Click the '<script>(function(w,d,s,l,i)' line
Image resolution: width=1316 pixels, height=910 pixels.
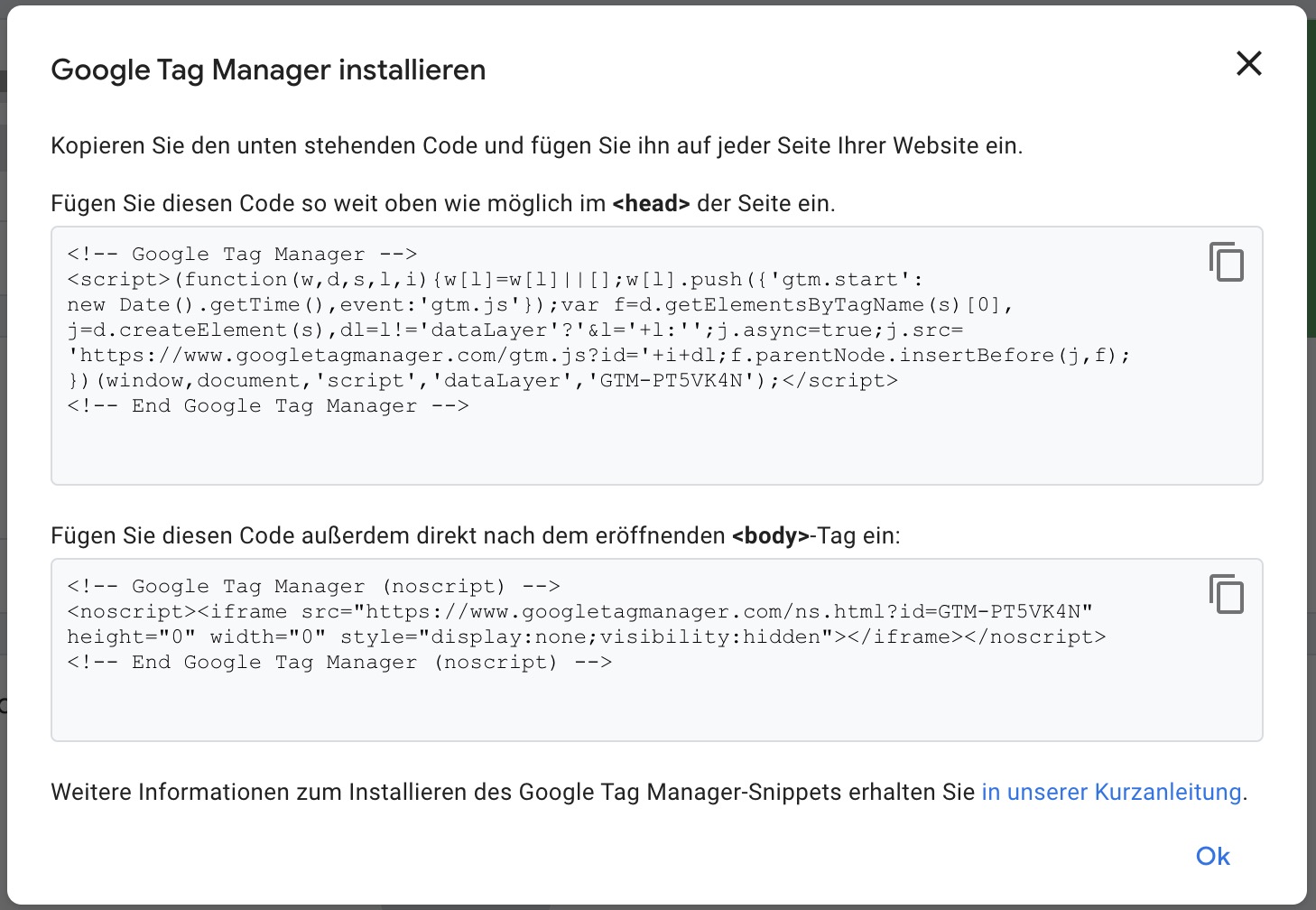point(495,279)
